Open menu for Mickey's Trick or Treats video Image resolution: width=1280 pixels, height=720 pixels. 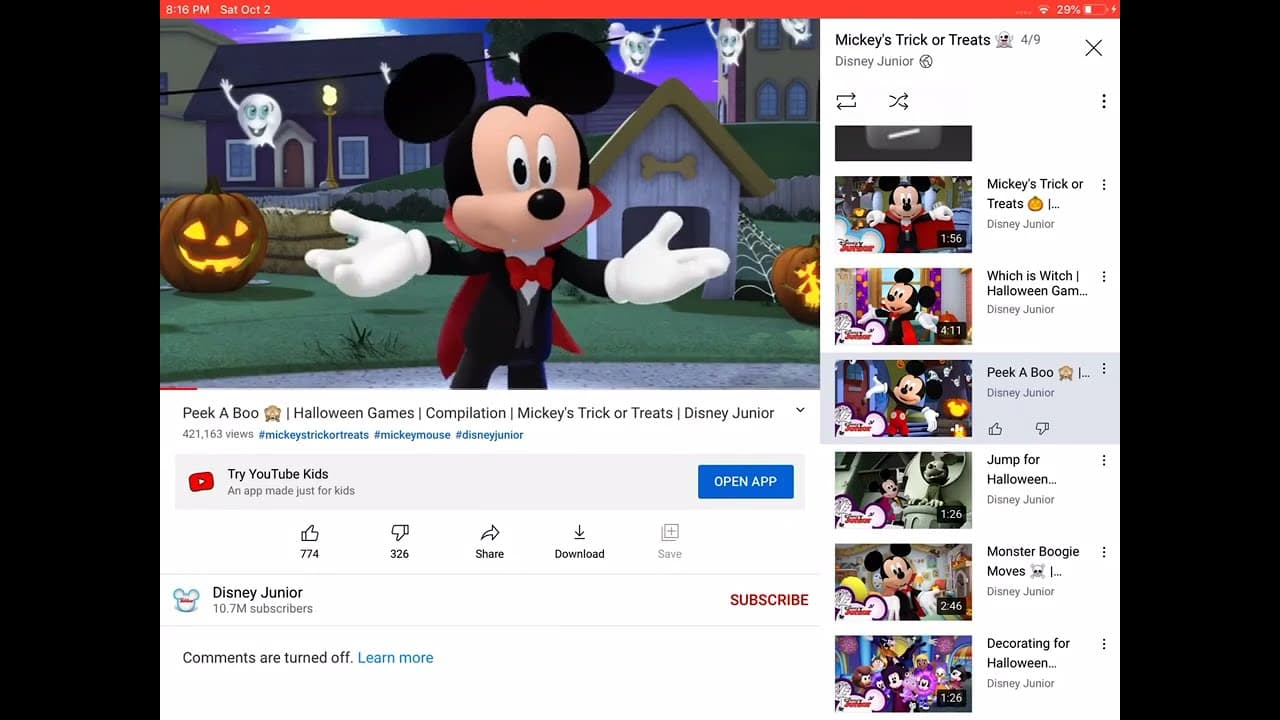coord(1104,185)
